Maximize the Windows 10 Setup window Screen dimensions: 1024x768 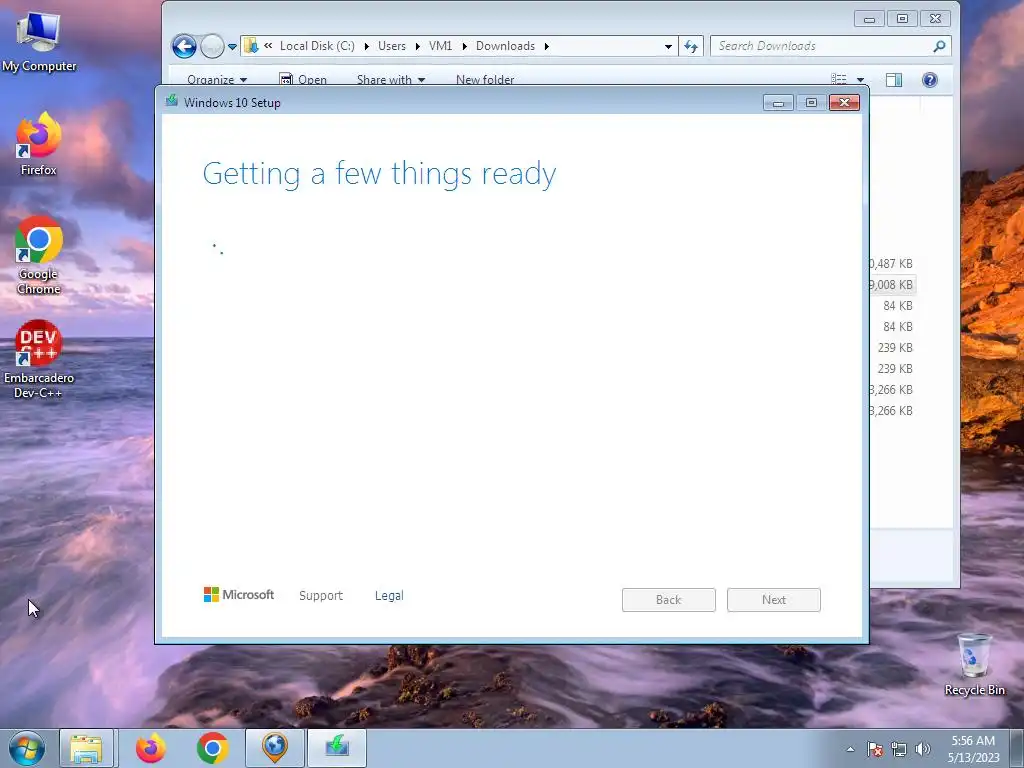click(x=811, y=103)
